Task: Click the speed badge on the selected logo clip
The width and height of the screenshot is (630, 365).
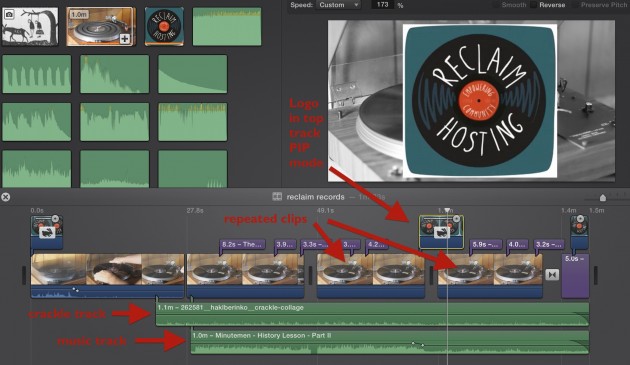Action: (x=456, y=219)
